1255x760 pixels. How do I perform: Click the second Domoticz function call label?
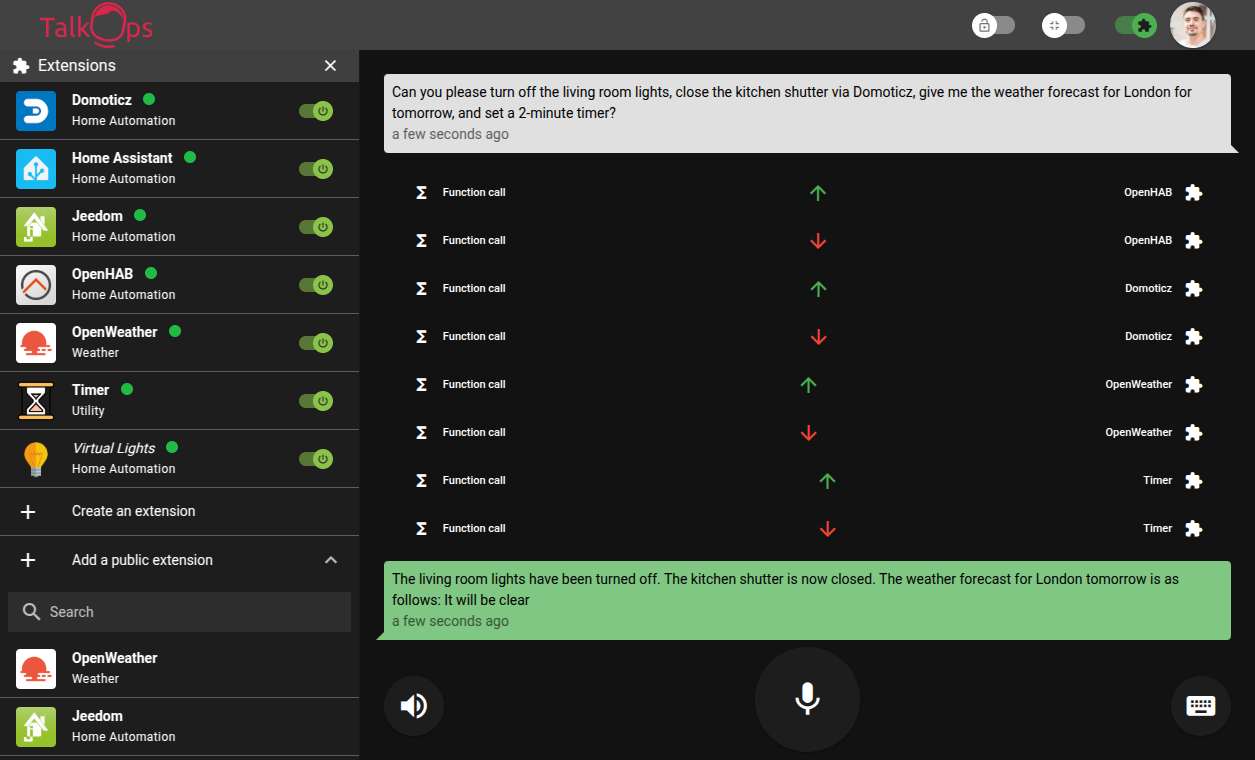click(474, 336)
